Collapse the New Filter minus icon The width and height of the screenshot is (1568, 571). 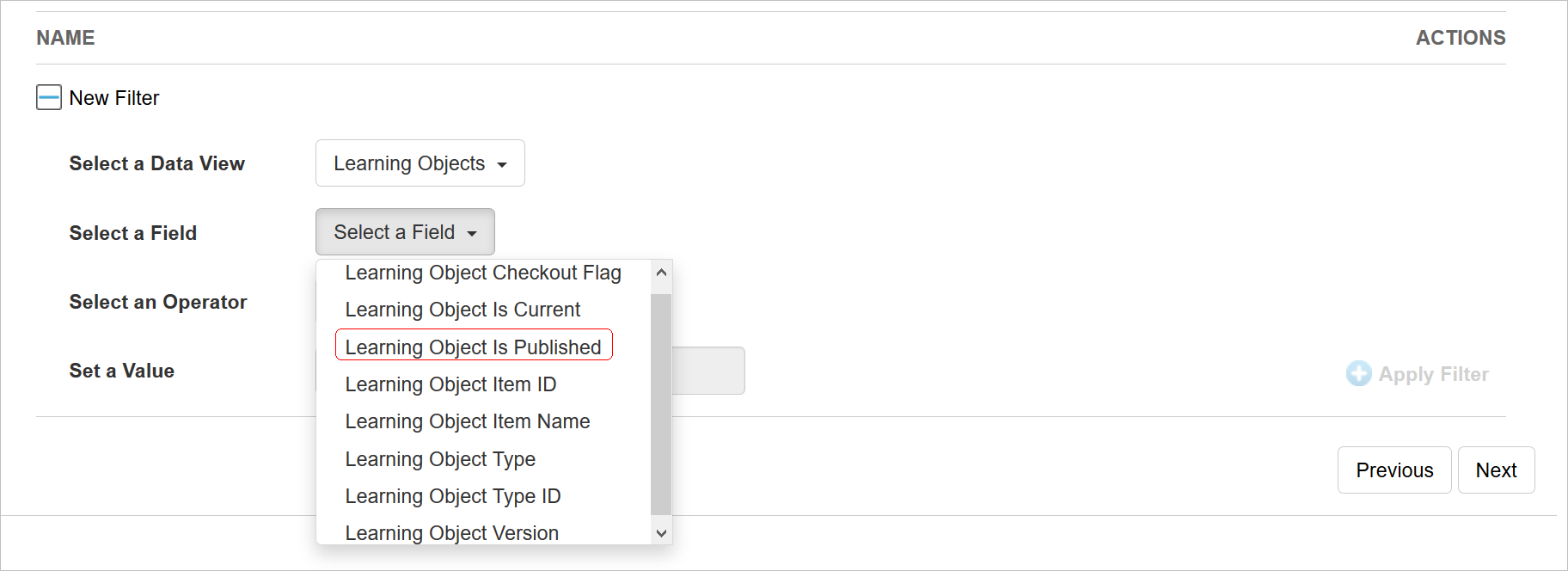(49, 98)
